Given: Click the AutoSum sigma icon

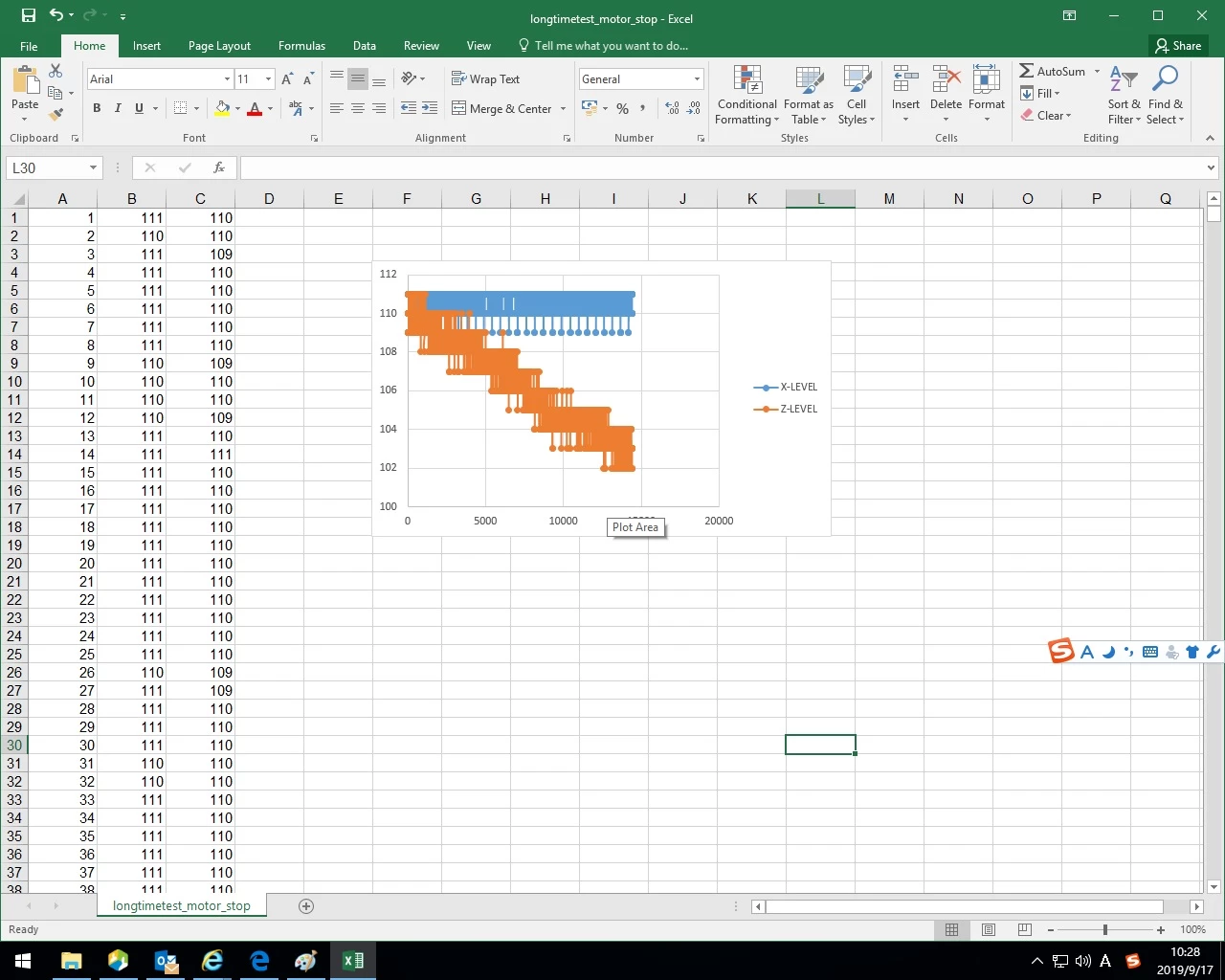Looking at the screenshot, I should pyautogui.click(x=1026, y=71).
